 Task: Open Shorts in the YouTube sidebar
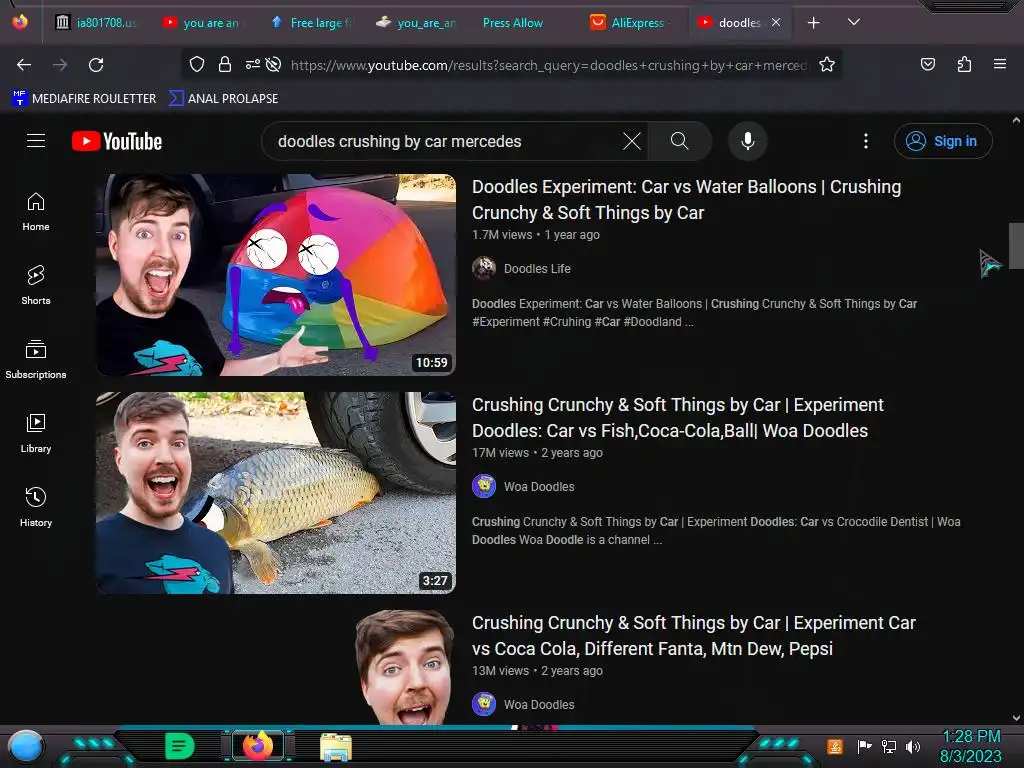point(36,286)
